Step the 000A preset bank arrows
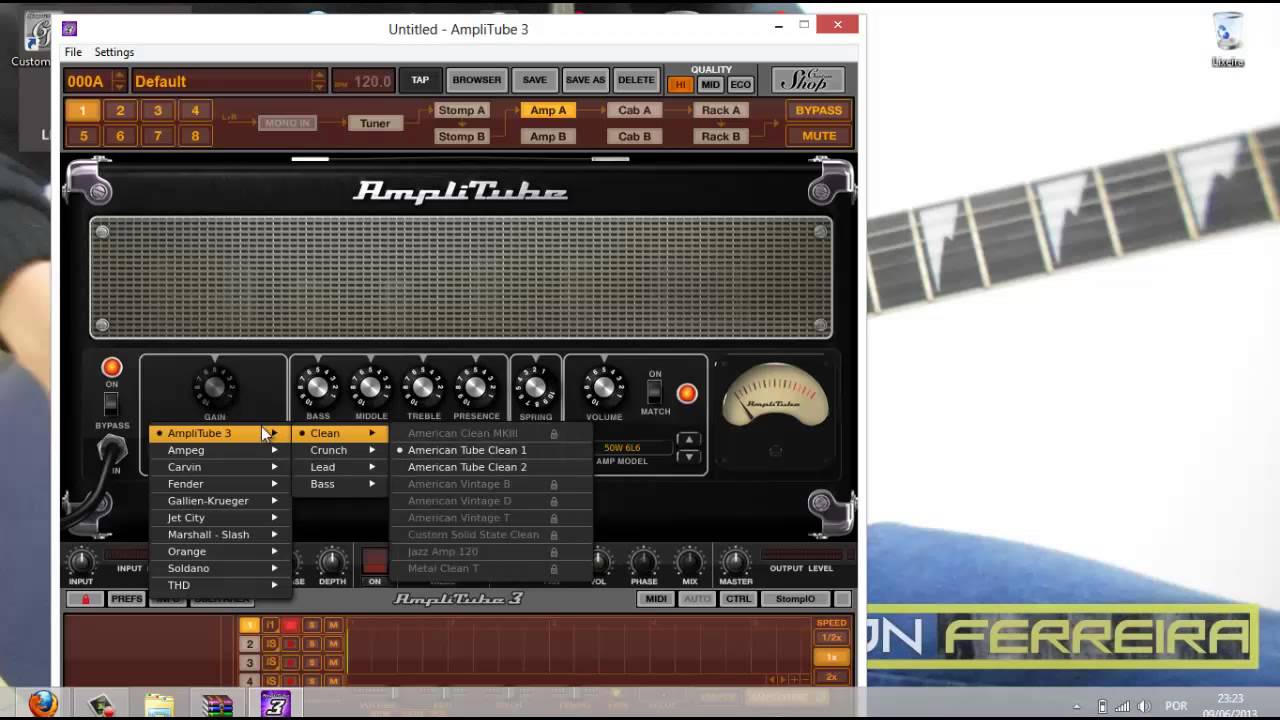The height and width of the screenshot is (720, 1280). point(119,81)
